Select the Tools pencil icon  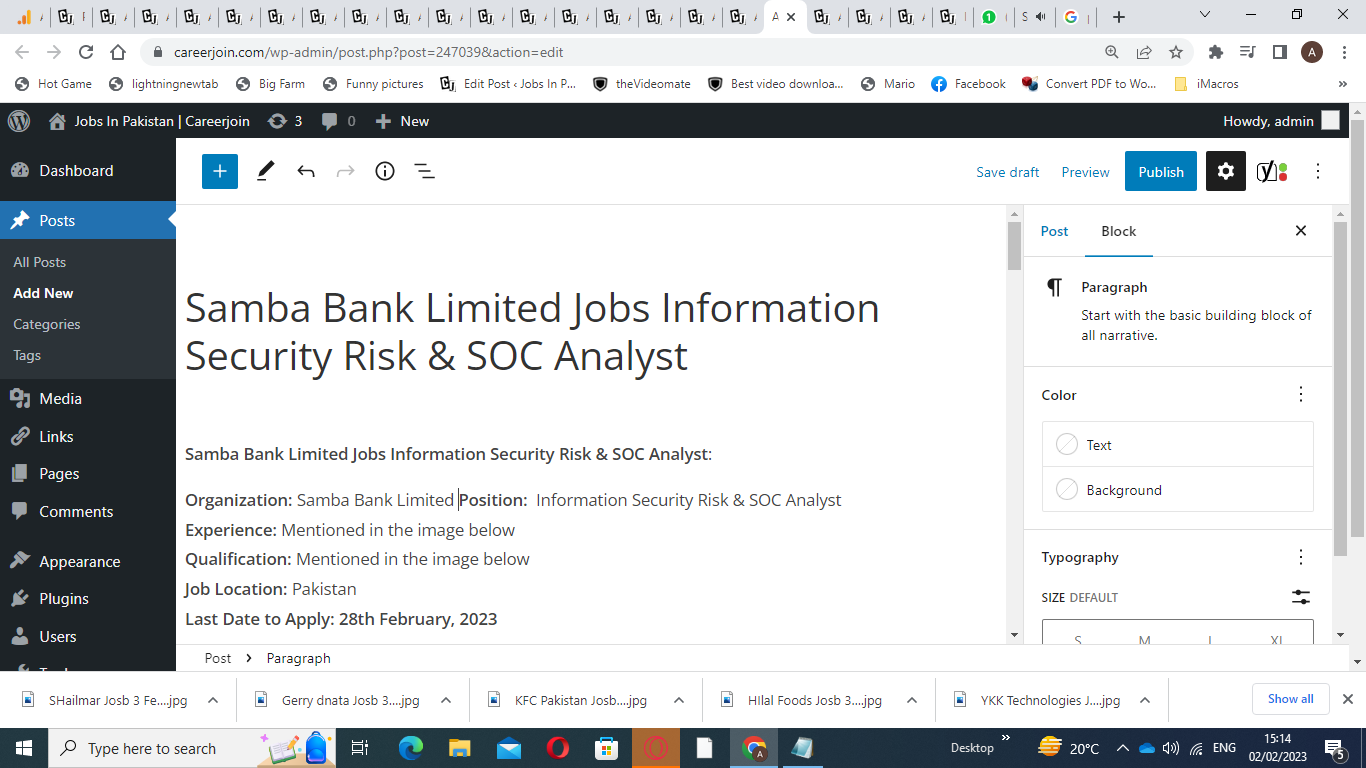(x=265, y=171)
